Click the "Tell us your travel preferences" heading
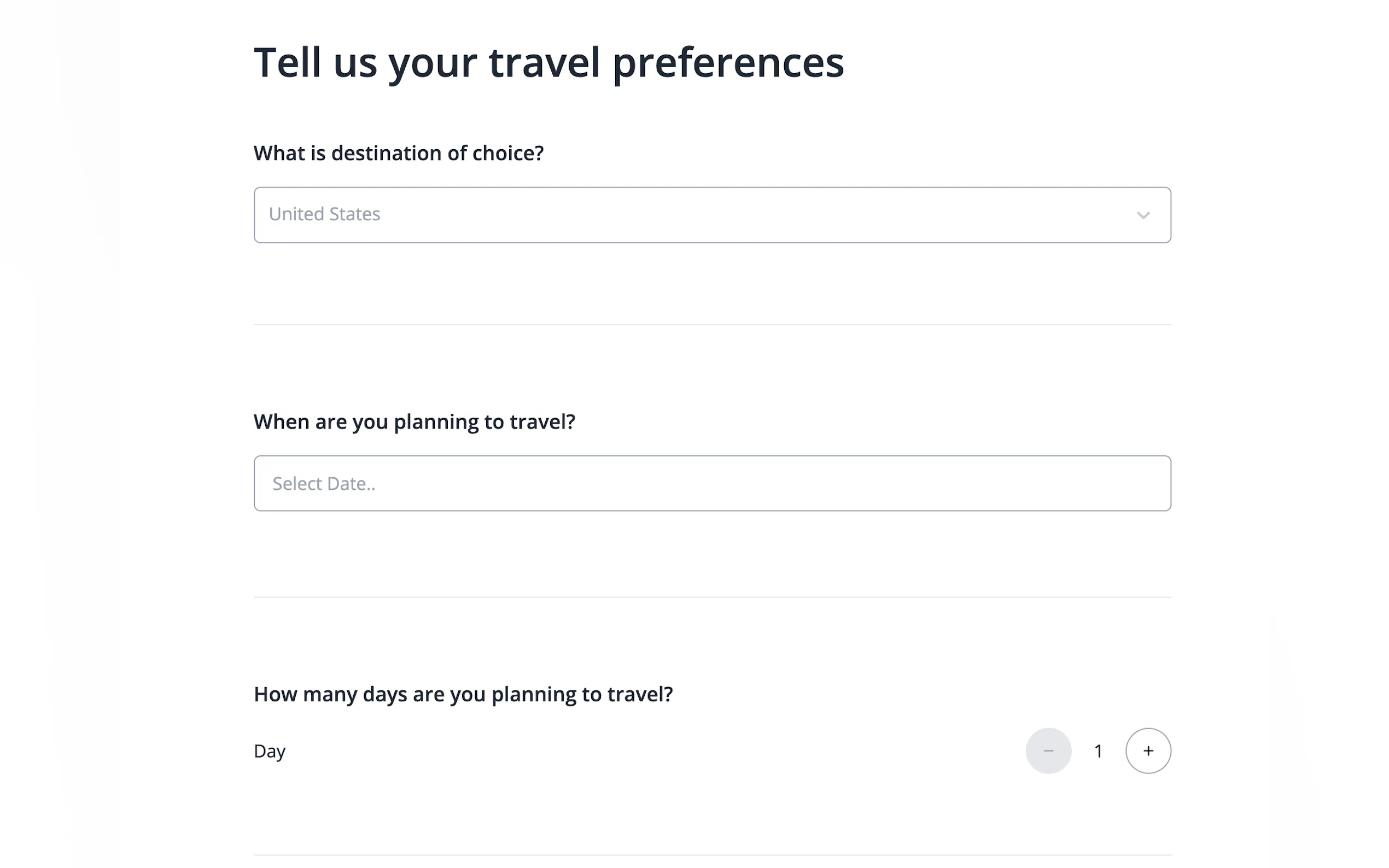1389x868 pixels. 548,62
